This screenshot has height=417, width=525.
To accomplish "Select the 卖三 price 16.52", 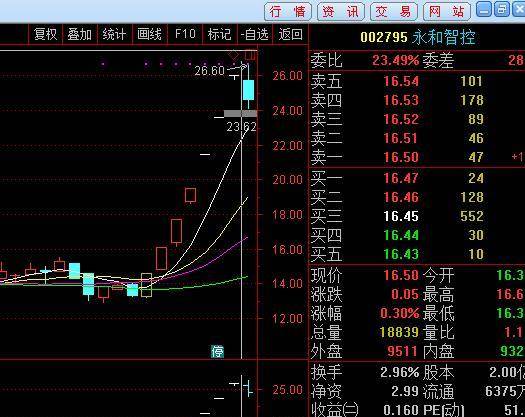I will click(x=401, y=119).
